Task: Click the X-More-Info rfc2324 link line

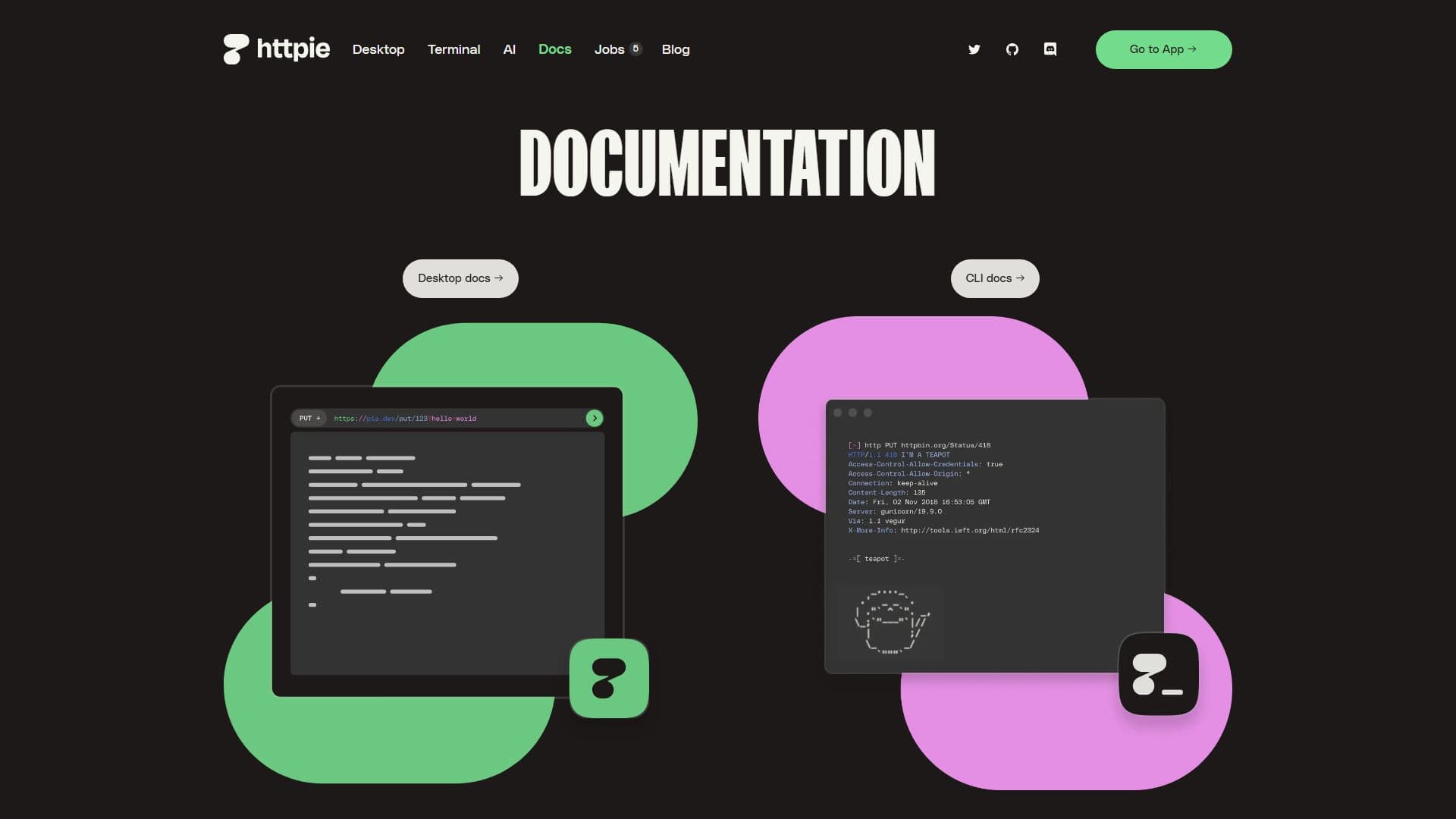Action: coord(943,530)
